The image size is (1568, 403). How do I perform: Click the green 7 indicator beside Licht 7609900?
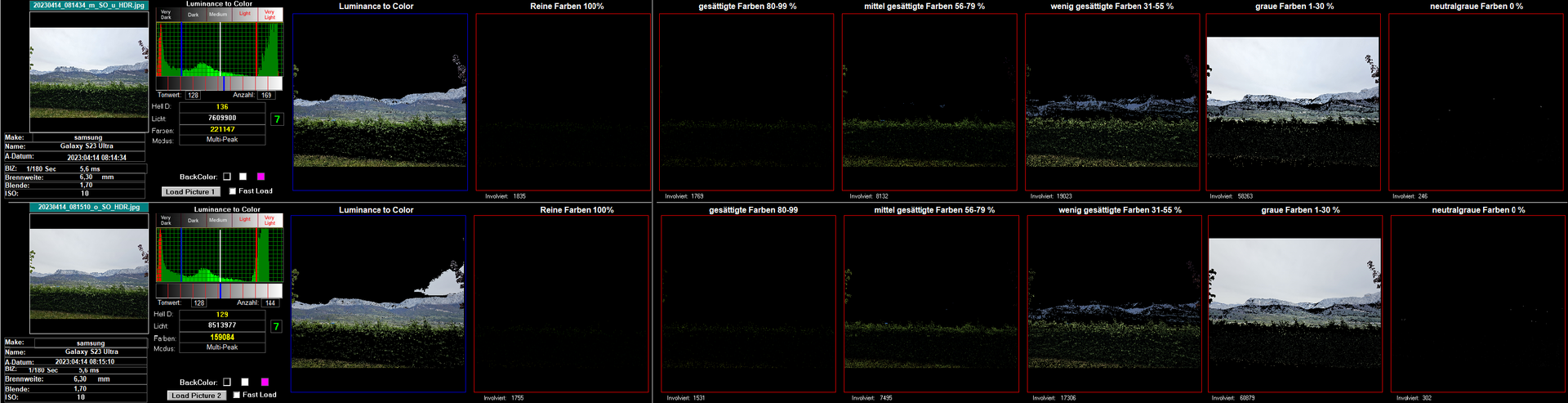277,119
